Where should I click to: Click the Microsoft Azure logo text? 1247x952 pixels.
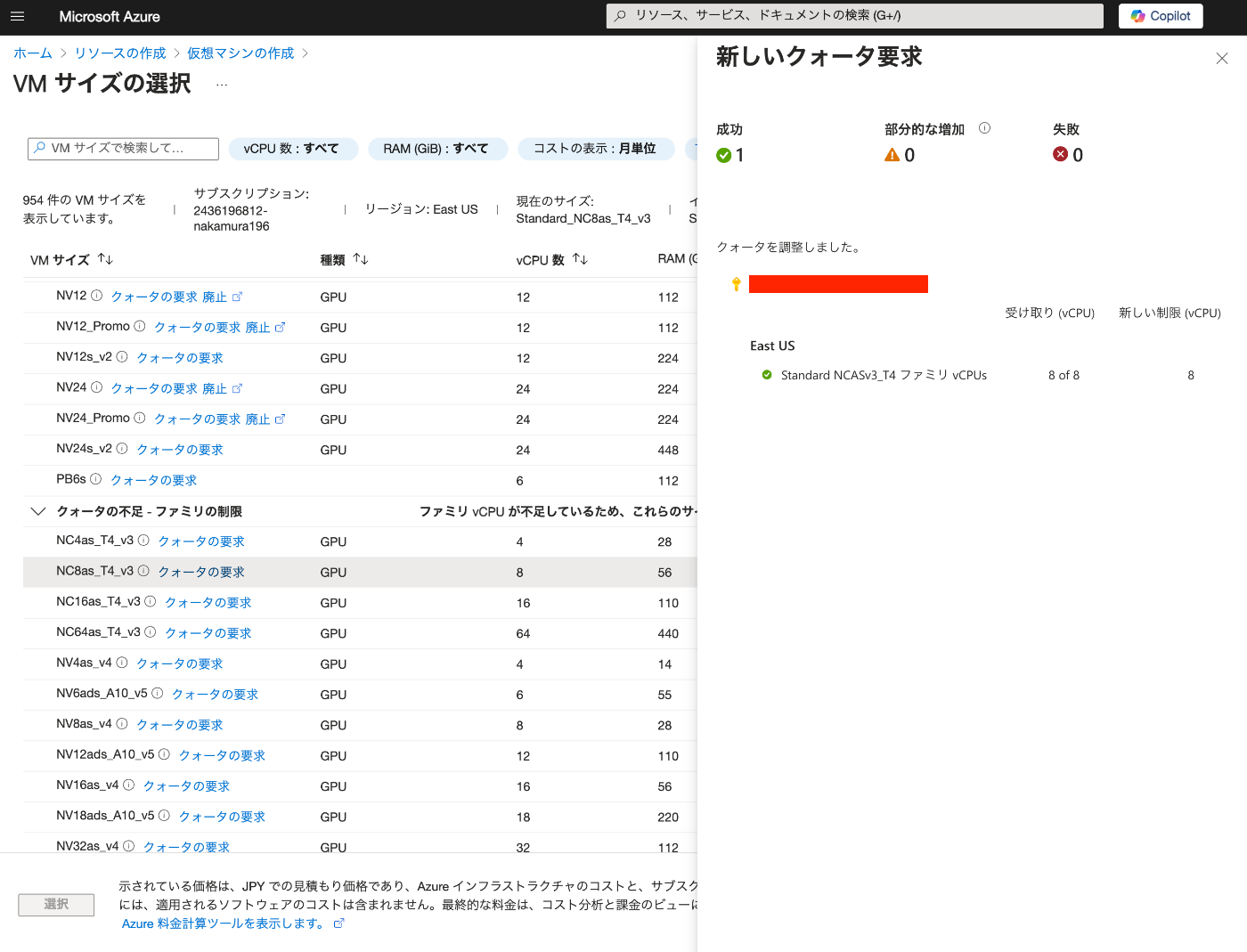110,16
